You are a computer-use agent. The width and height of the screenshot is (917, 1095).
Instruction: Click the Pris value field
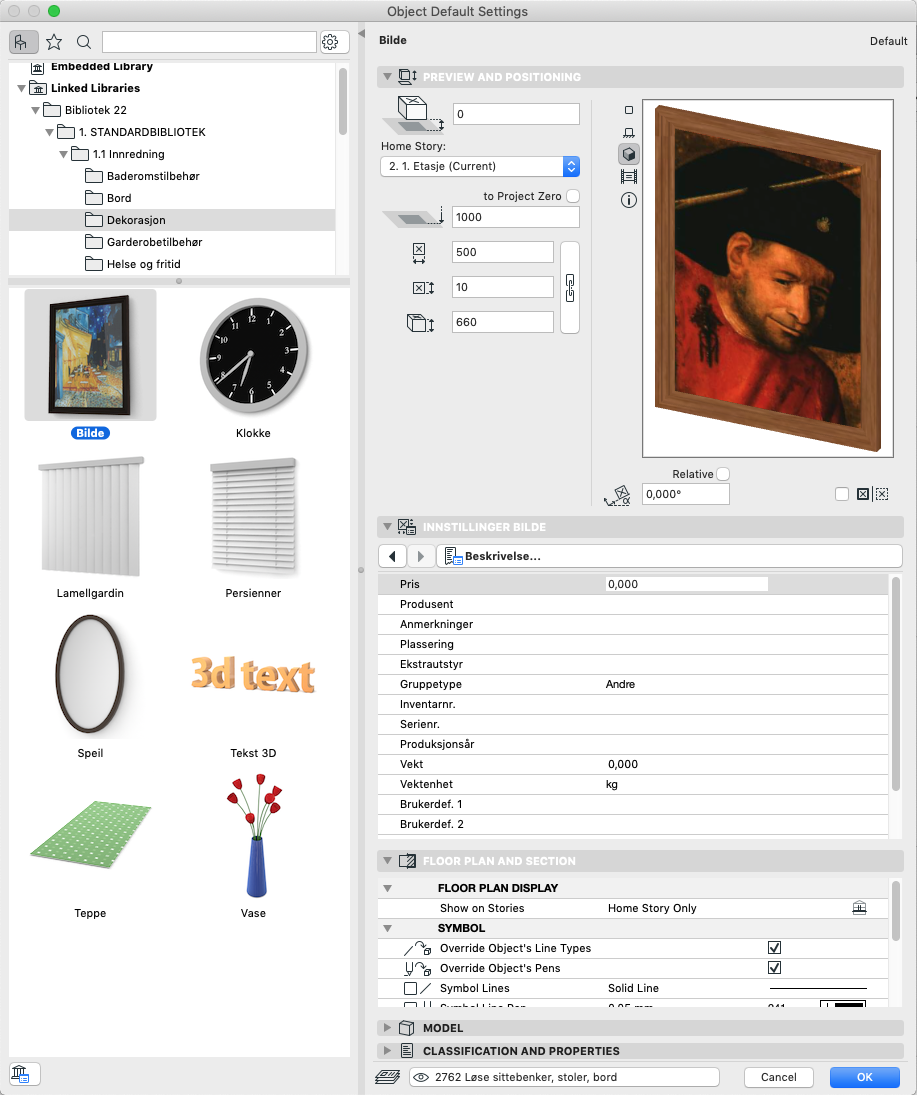click(687, 585)
